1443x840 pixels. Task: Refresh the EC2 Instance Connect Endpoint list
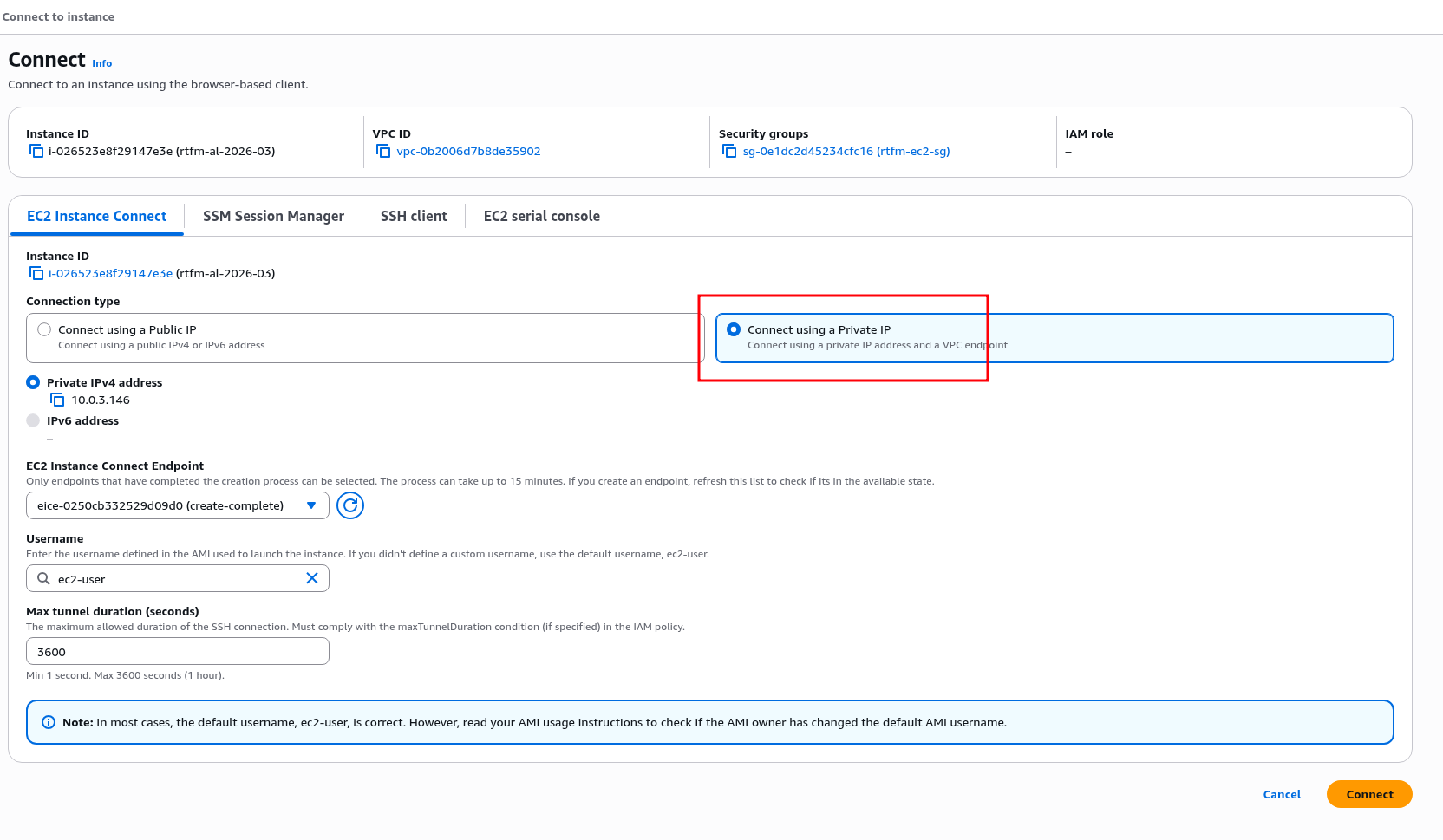point(350,505)
